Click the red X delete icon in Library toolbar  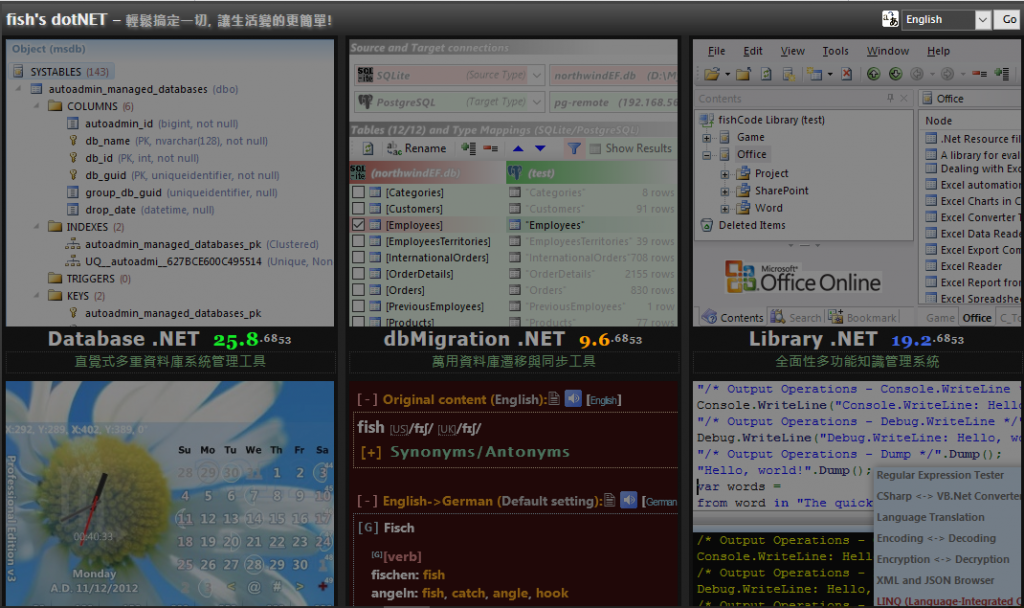(x=846, y=74)
